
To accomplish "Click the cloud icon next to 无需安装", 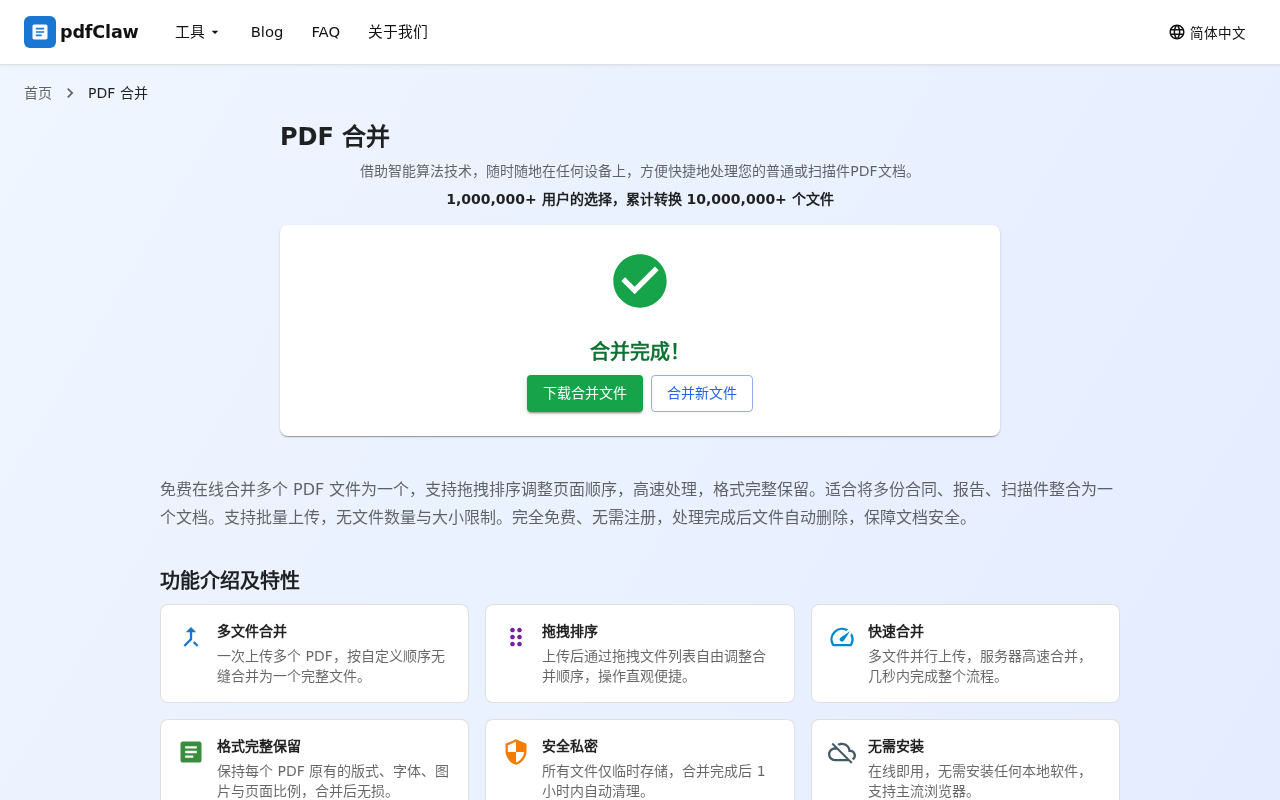I will pos(842,750).
